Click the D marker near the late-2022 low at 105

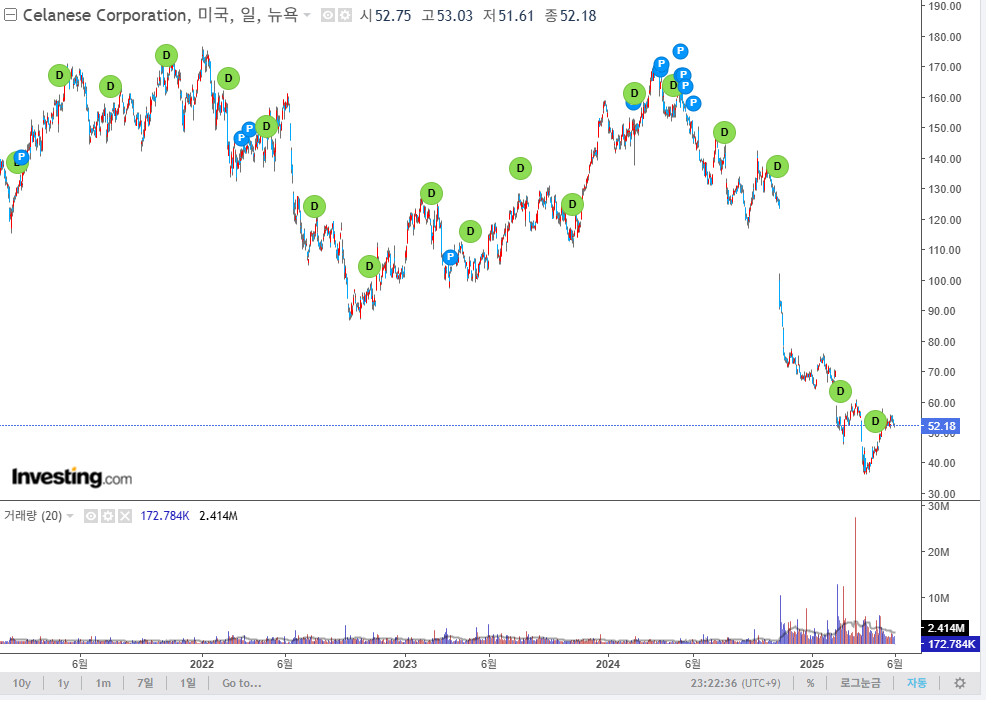tap(369, 266)
